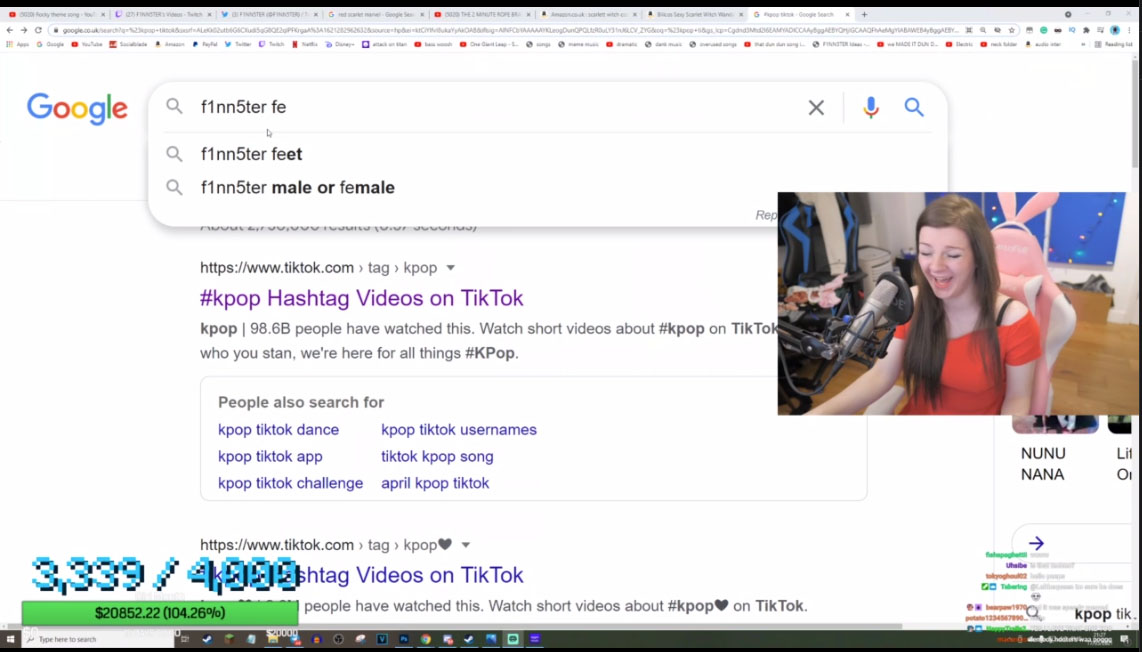Image resolution: width=1142 pixels, height=652 pixels.
Task: Reload the current page
Action: 38,30
